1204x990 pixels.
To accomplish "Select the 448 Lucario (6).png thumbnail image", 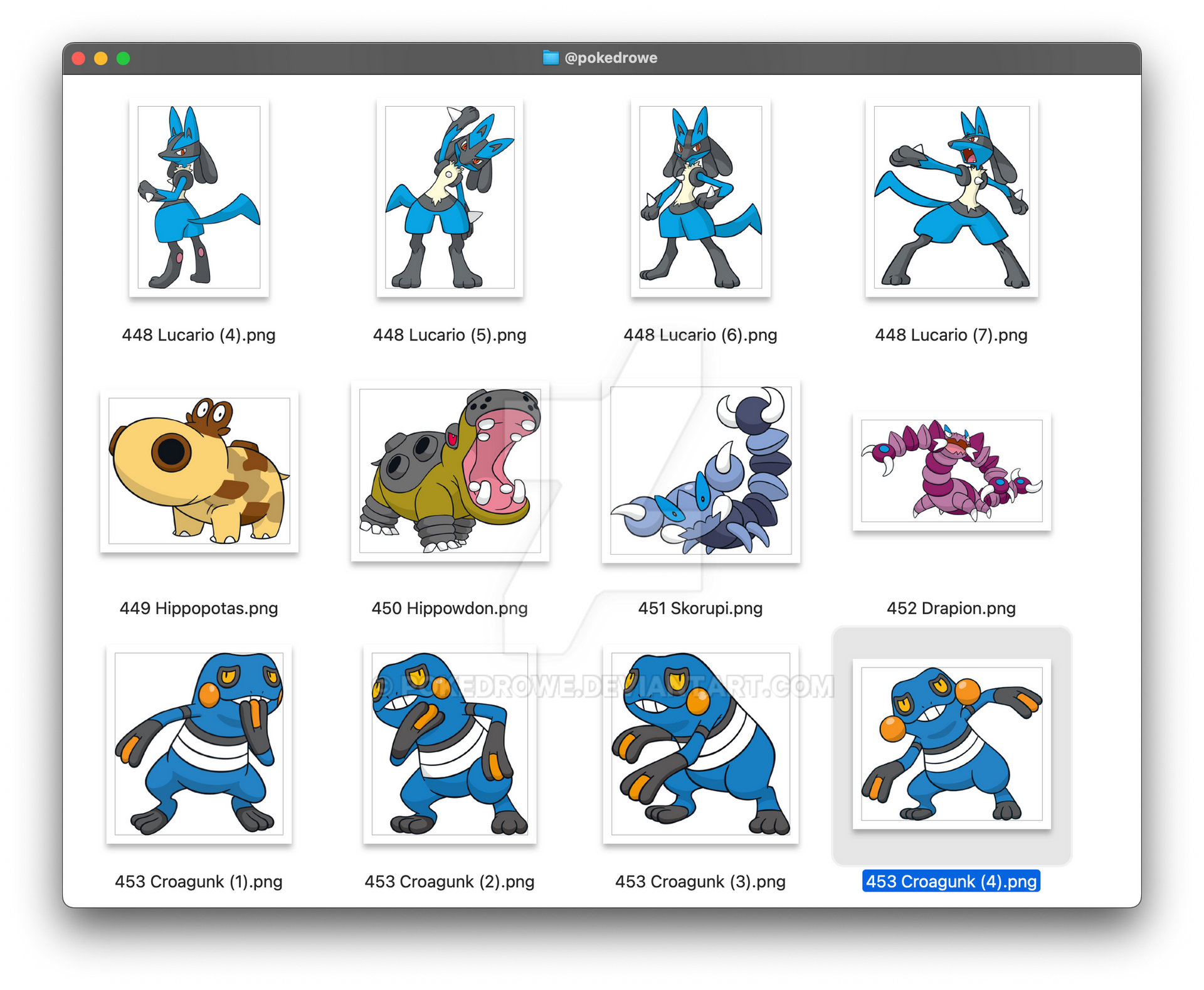I will (700, 197).
